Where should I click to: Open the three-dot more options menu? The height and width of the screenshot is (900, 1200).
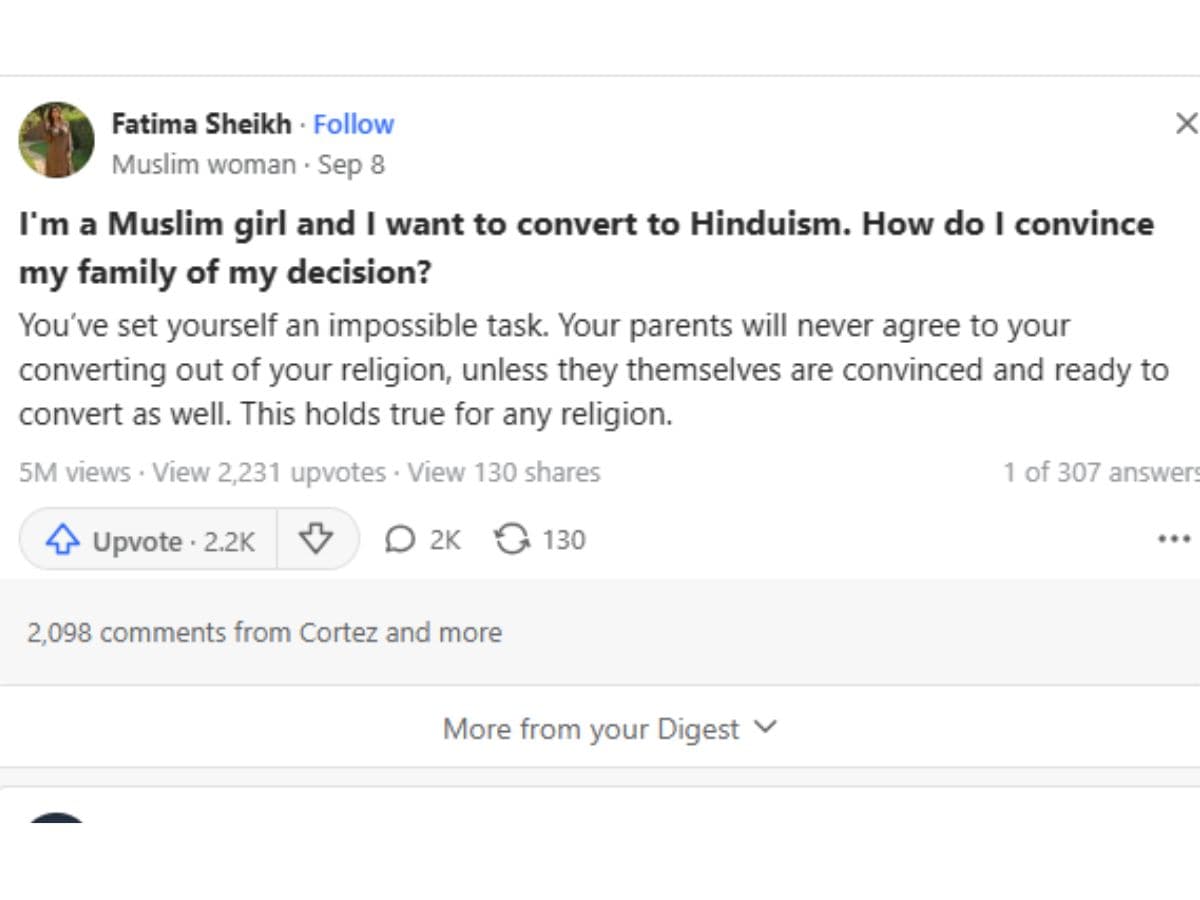click(1173, 540)
